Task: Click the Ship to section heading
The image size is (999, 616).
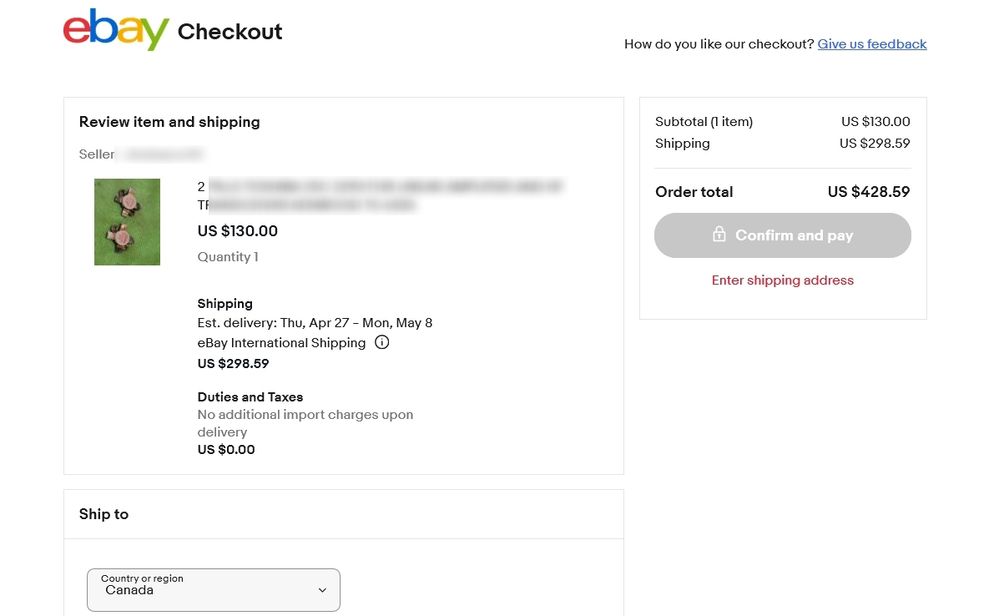Action: tap(104, 514)
